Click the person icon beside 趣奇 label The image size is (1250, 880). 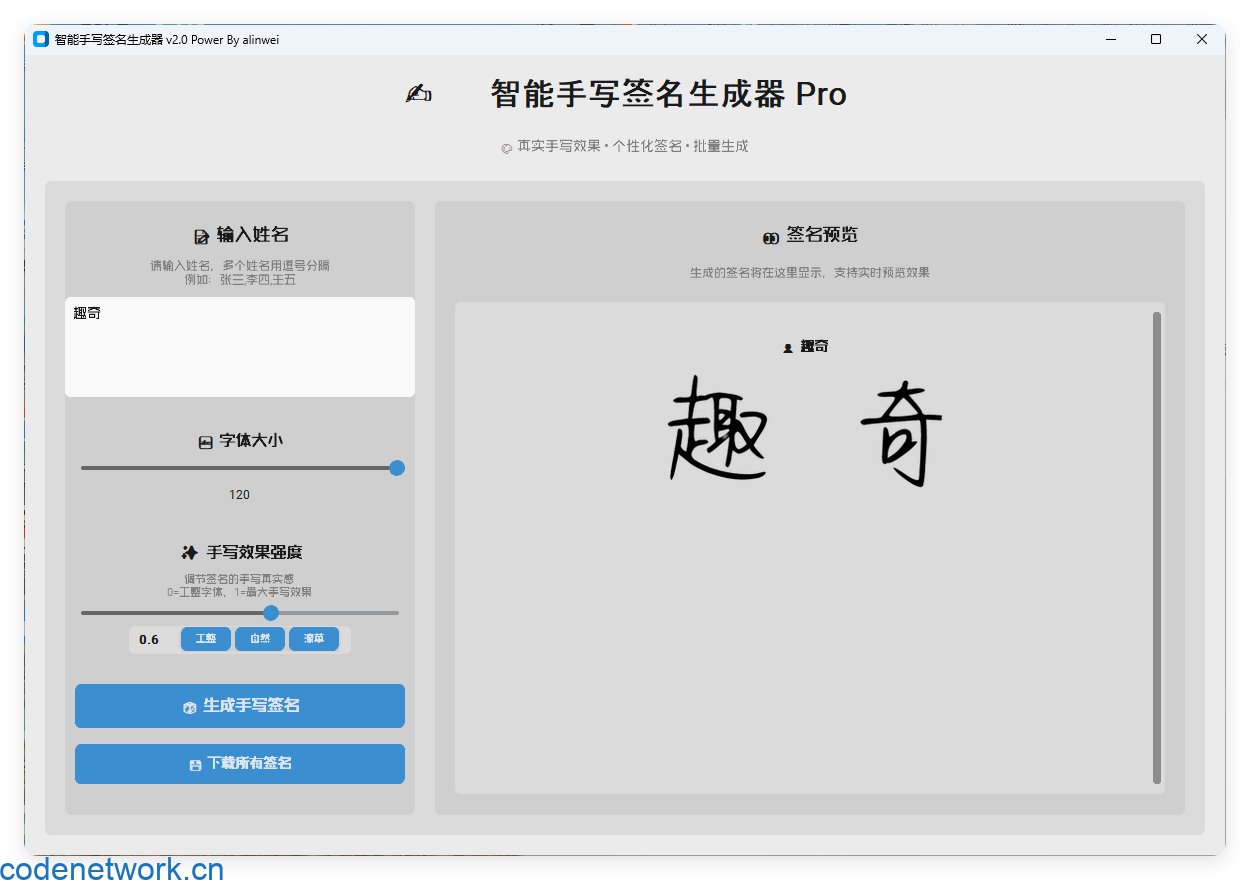tap(788, 348)
